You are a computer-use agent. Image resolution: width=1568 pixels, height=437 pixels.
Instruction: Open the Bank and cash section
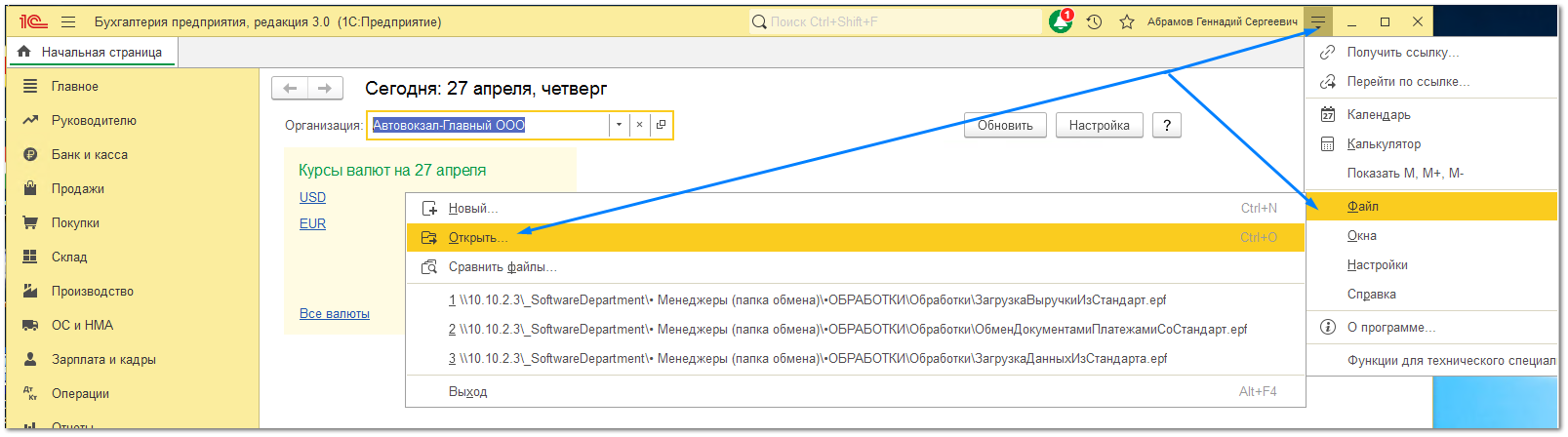click(x=89, y=155)
